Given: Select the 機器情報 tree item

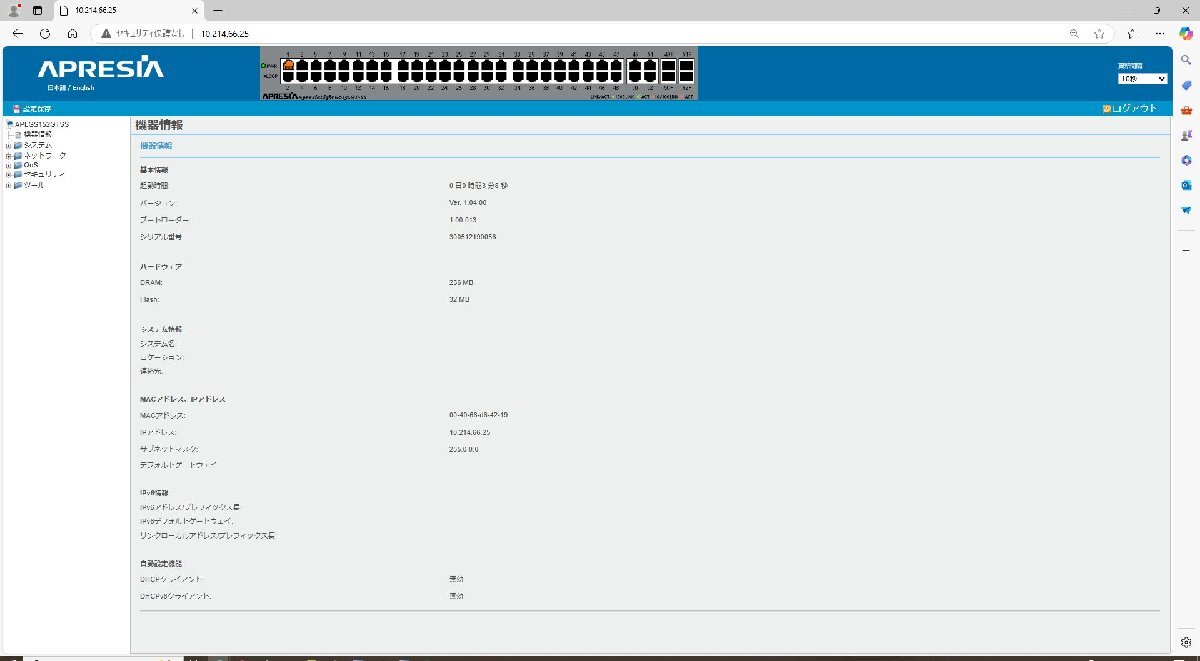Looking at the screenshot, I should click(37, 134).
